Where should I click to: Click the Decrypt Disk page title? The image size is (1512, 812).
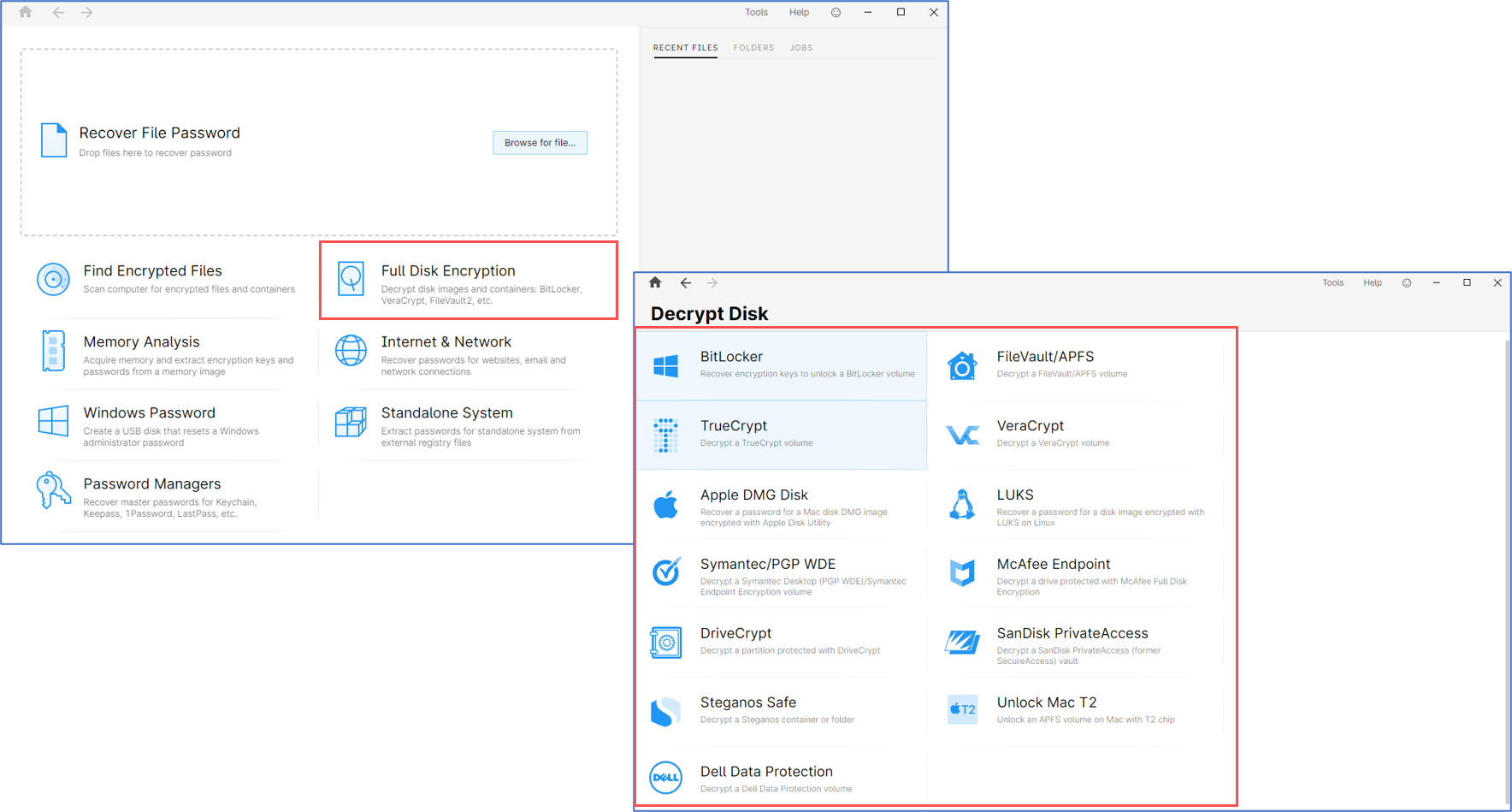point(710,314)
